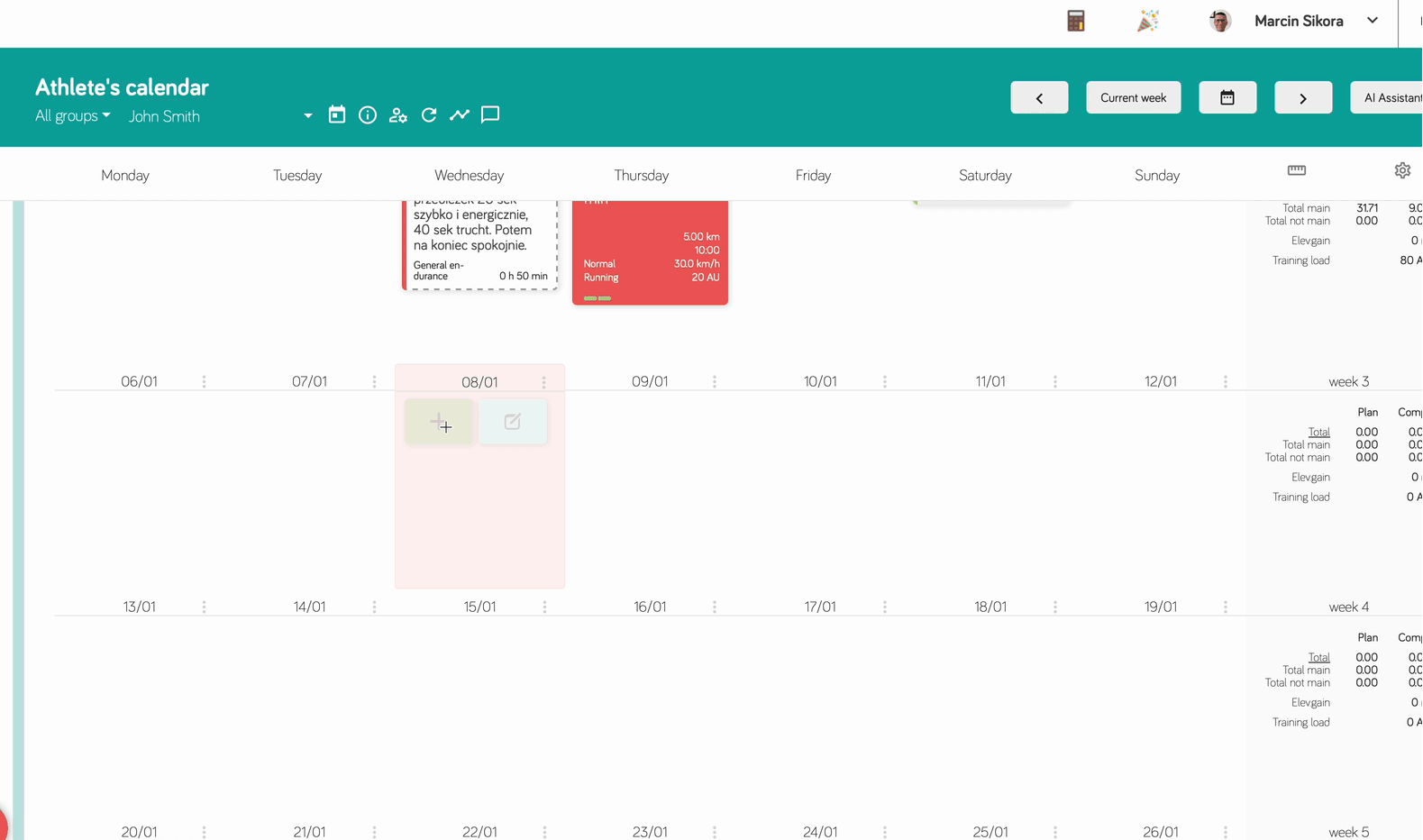Screen dimensions: 1423x840
Task: Show athlete info via circled i icon
Action: 368,114
